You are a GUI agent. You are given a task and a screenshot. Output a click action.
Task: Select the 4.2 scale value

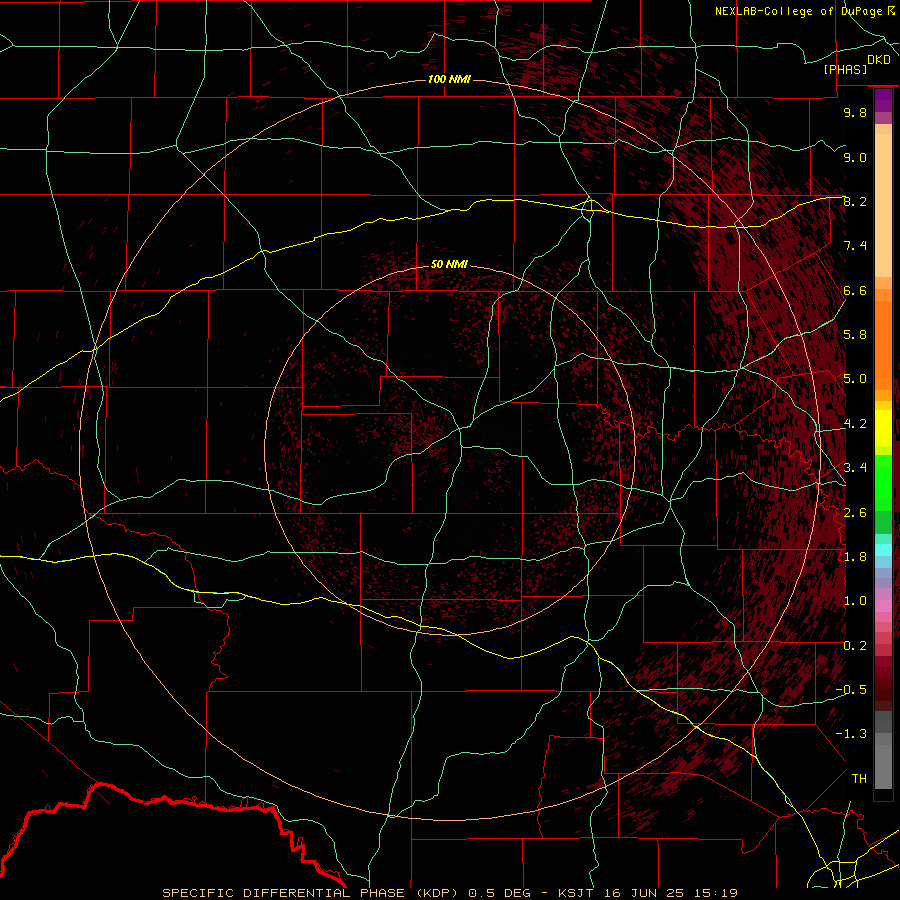pyautogui.click(x=855, y=424)
